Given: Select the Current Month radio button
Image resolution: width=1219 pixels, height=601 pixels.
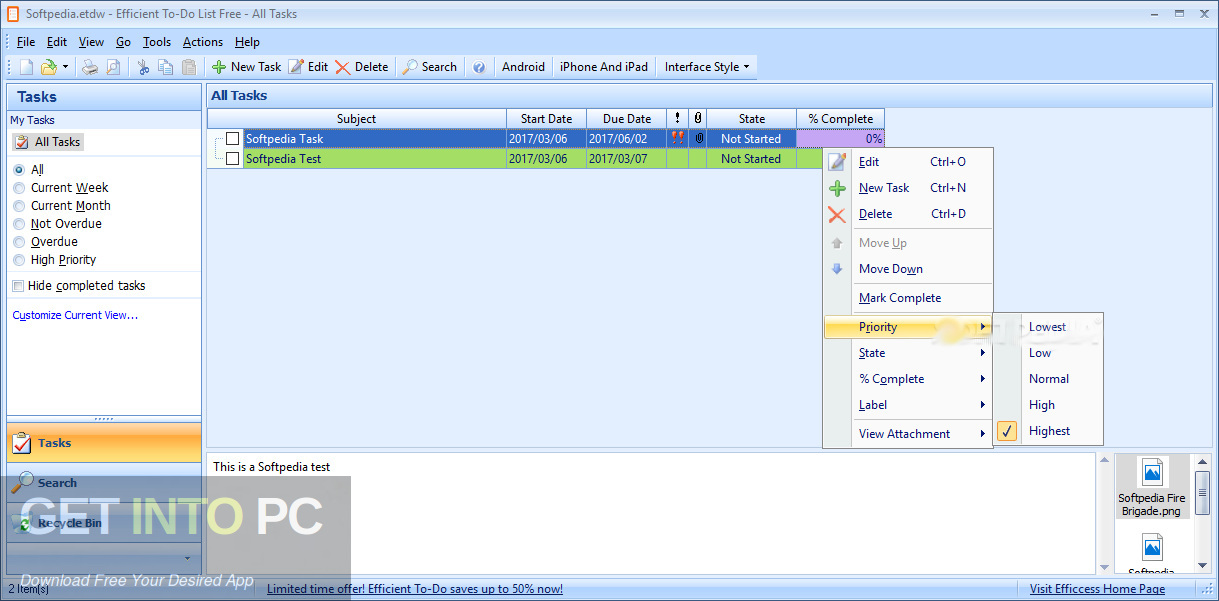Looking at the screenshot, I should (19, 206).
